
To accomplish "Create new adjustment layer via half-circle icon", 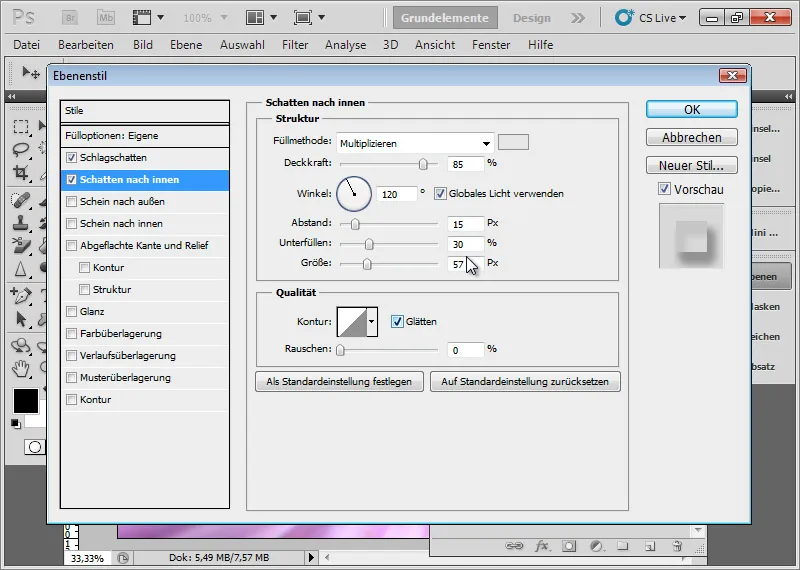I will (596, 546).
